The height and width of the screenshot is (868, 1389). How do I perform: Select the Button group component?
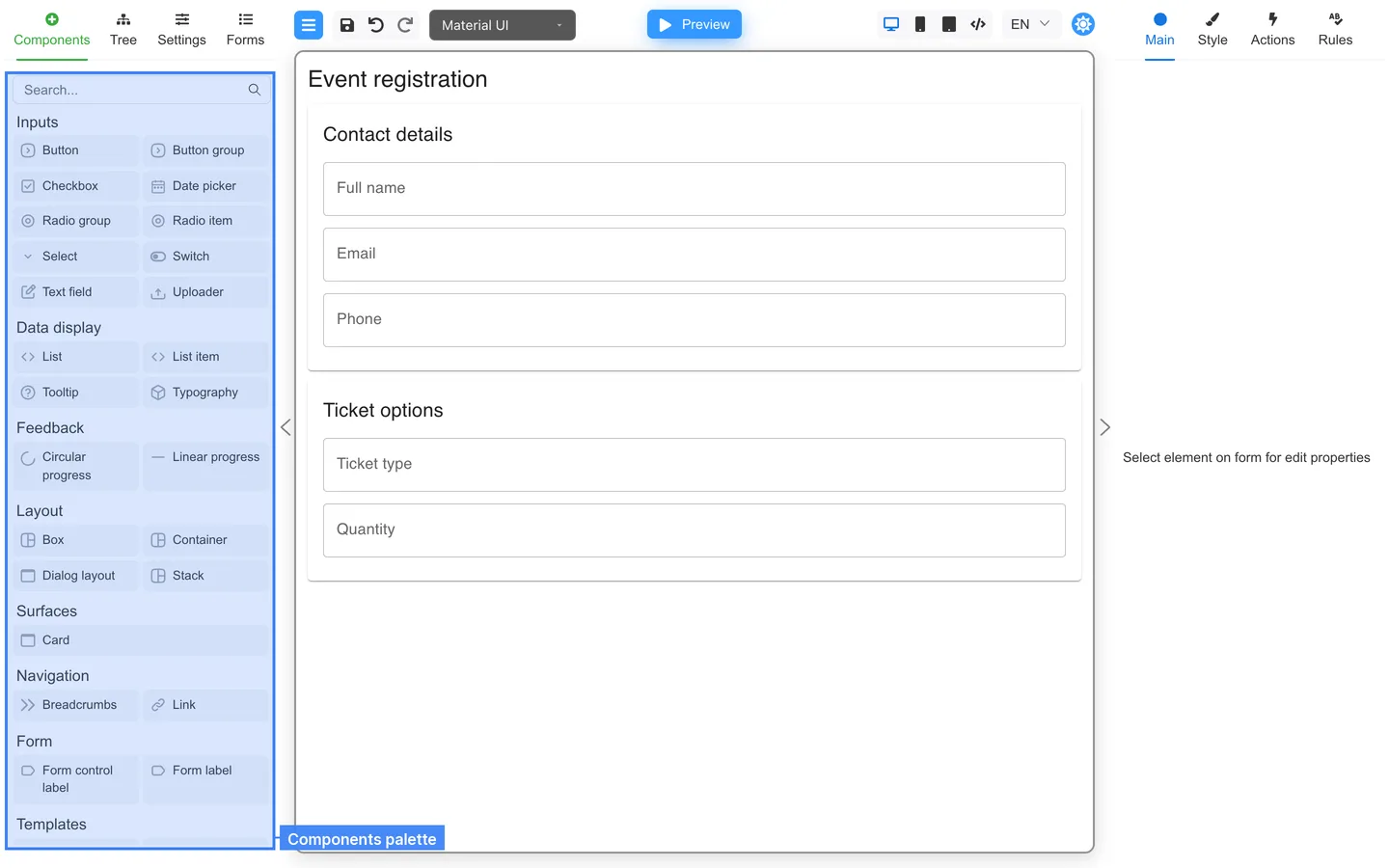(205, 150)
